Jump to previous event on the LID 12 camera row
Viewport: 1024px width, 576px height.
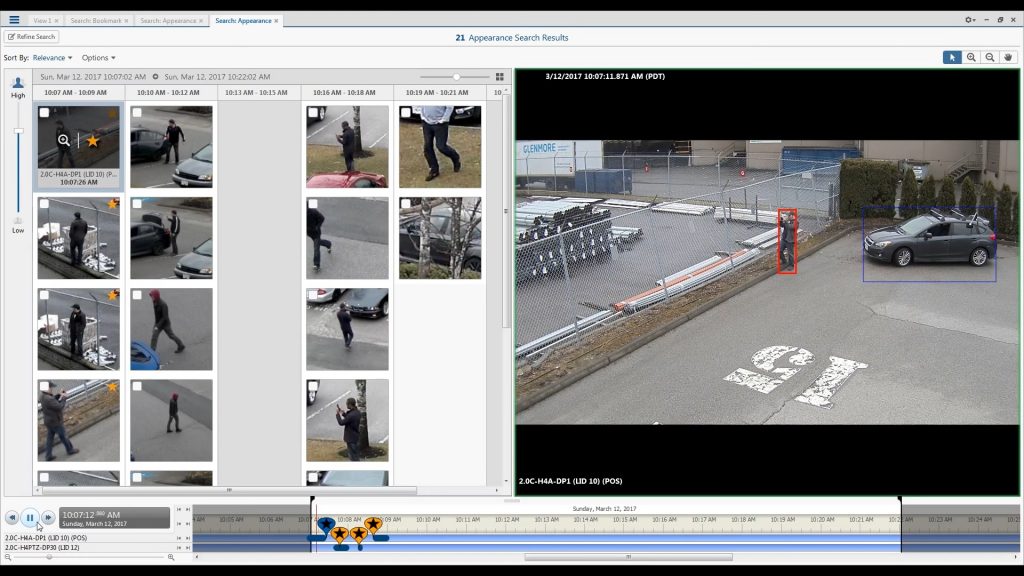point(179,548)
